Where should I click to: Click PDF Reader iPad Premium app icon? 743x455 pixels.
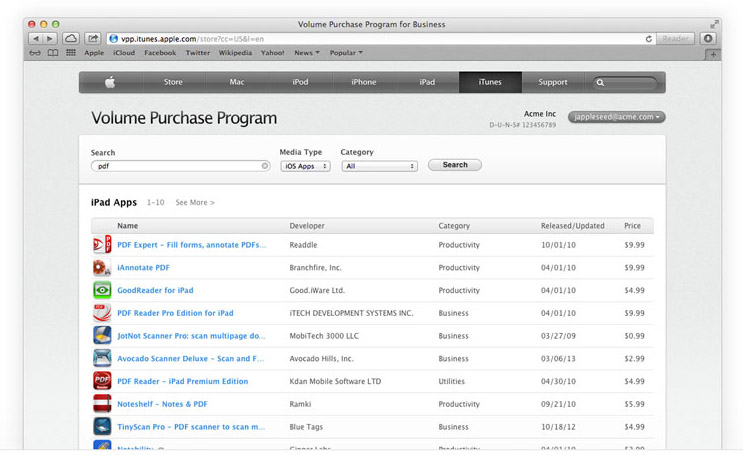pyautogui.click(x=102, y=381)
